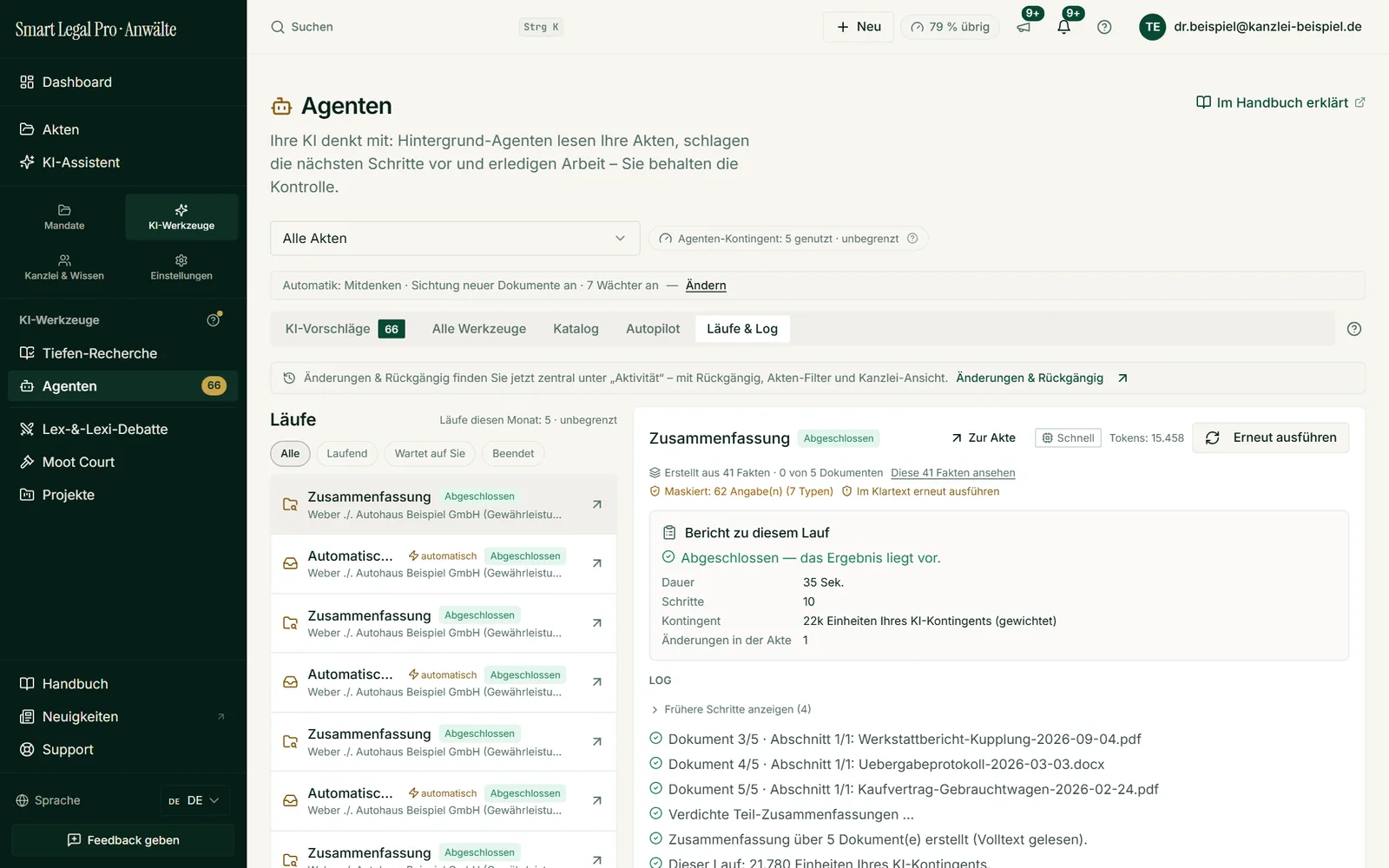Click the Mandate icon in the sidebar
Screen dimensions: 1389x868
coord(64,217)
